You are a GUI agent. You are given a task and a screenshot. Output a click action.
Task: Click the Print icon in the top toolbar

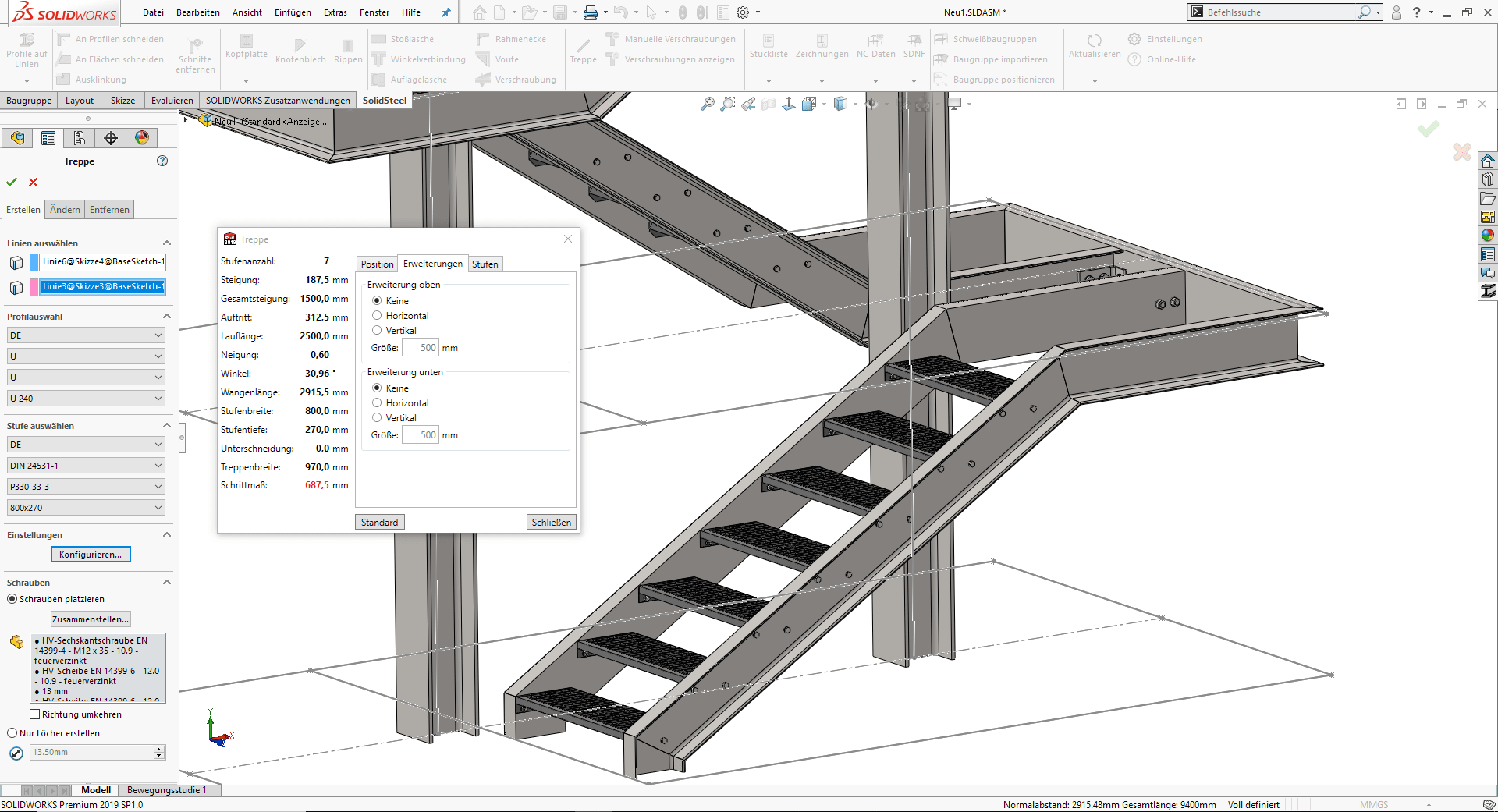click(x=591, y=12)
